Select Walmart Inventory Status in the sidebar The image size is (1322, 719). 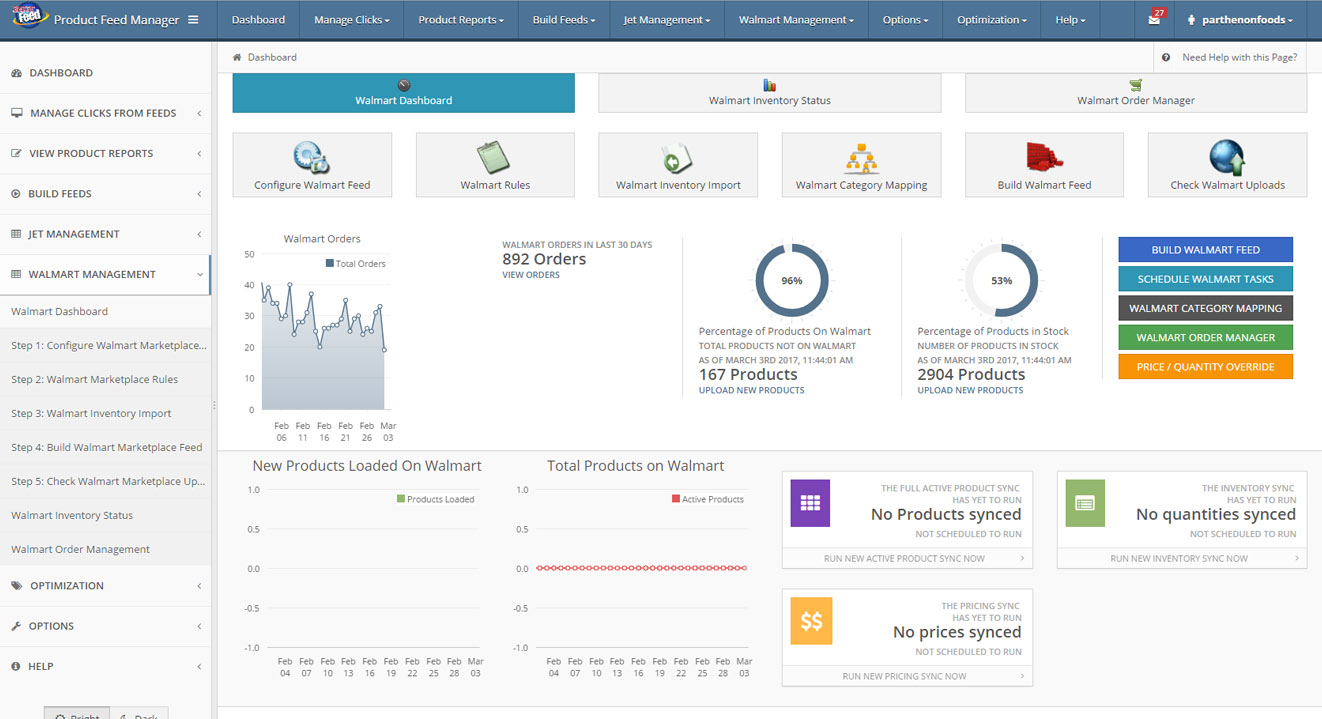(x=106, y=515)
